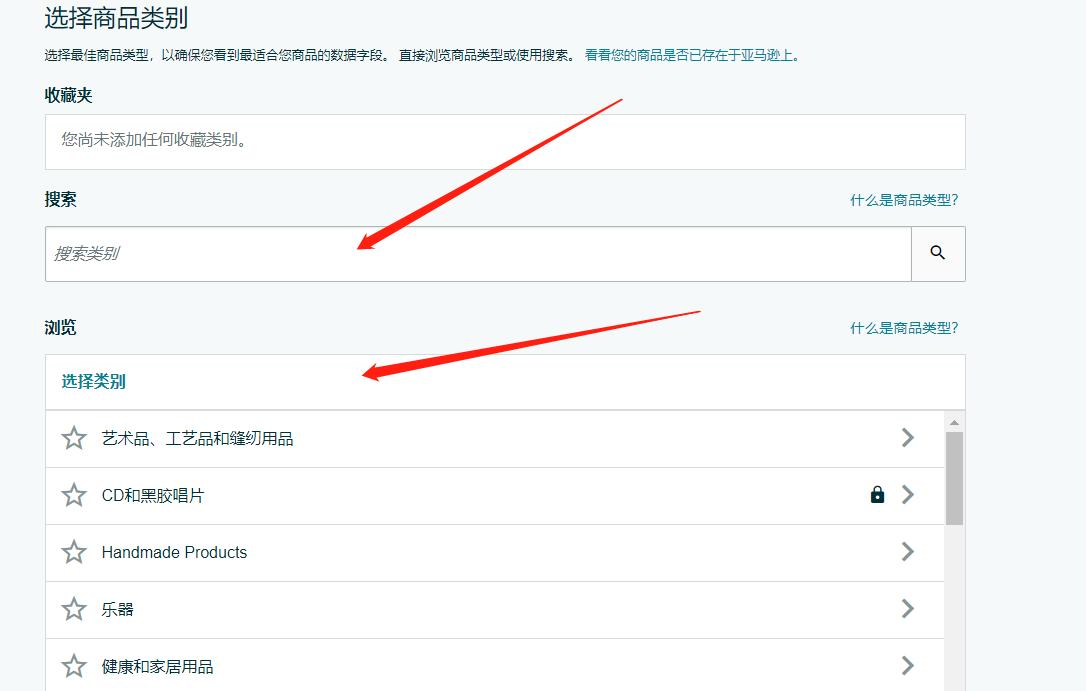The width and height of the screenshot is (1086, 691).
Task: Star the 健康和家居用品 category
Action: [x=74, y=666]
